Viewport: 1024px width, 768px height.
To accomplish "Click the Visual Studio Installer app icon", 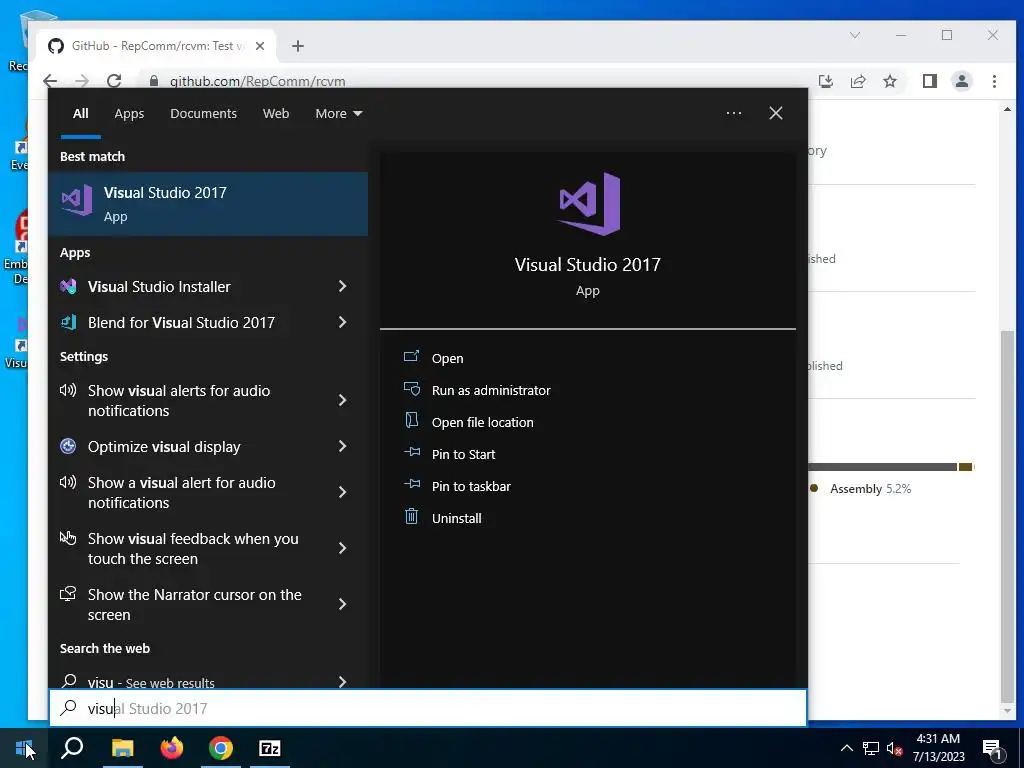I will click(69, 286).
